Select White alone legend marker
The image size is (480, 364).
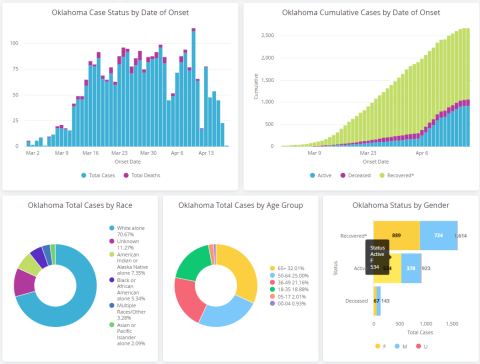pyautogui.click(x=112, y=228)
